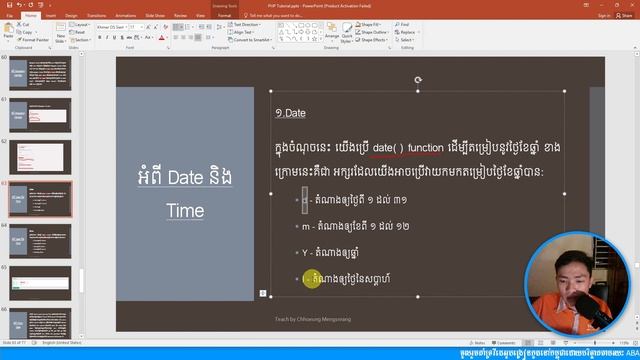Toggle the Notes pane in status bar

coord(477,343)
